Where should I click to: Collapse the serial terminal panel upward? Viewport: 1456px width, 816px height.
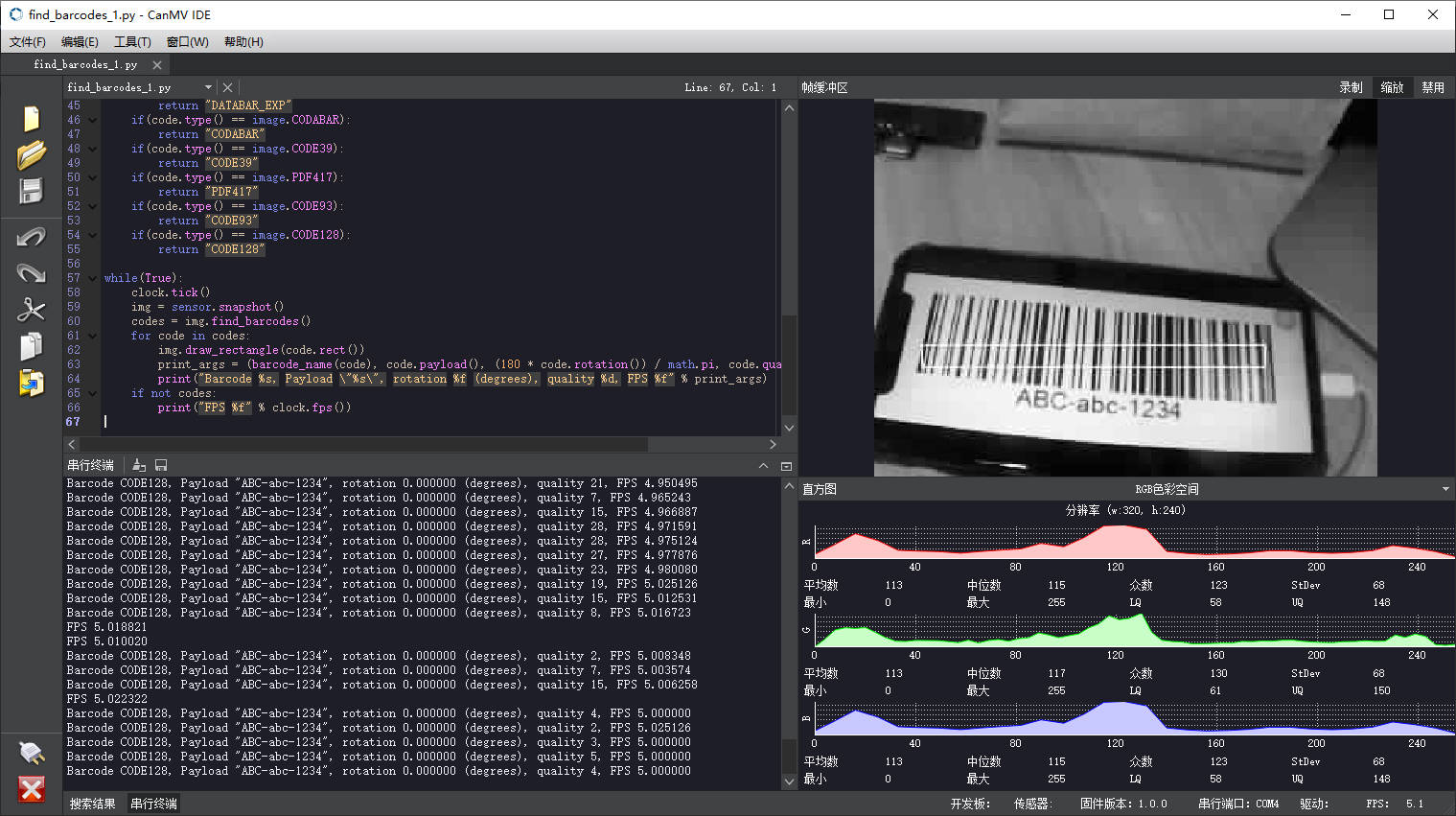click(763, 466)
